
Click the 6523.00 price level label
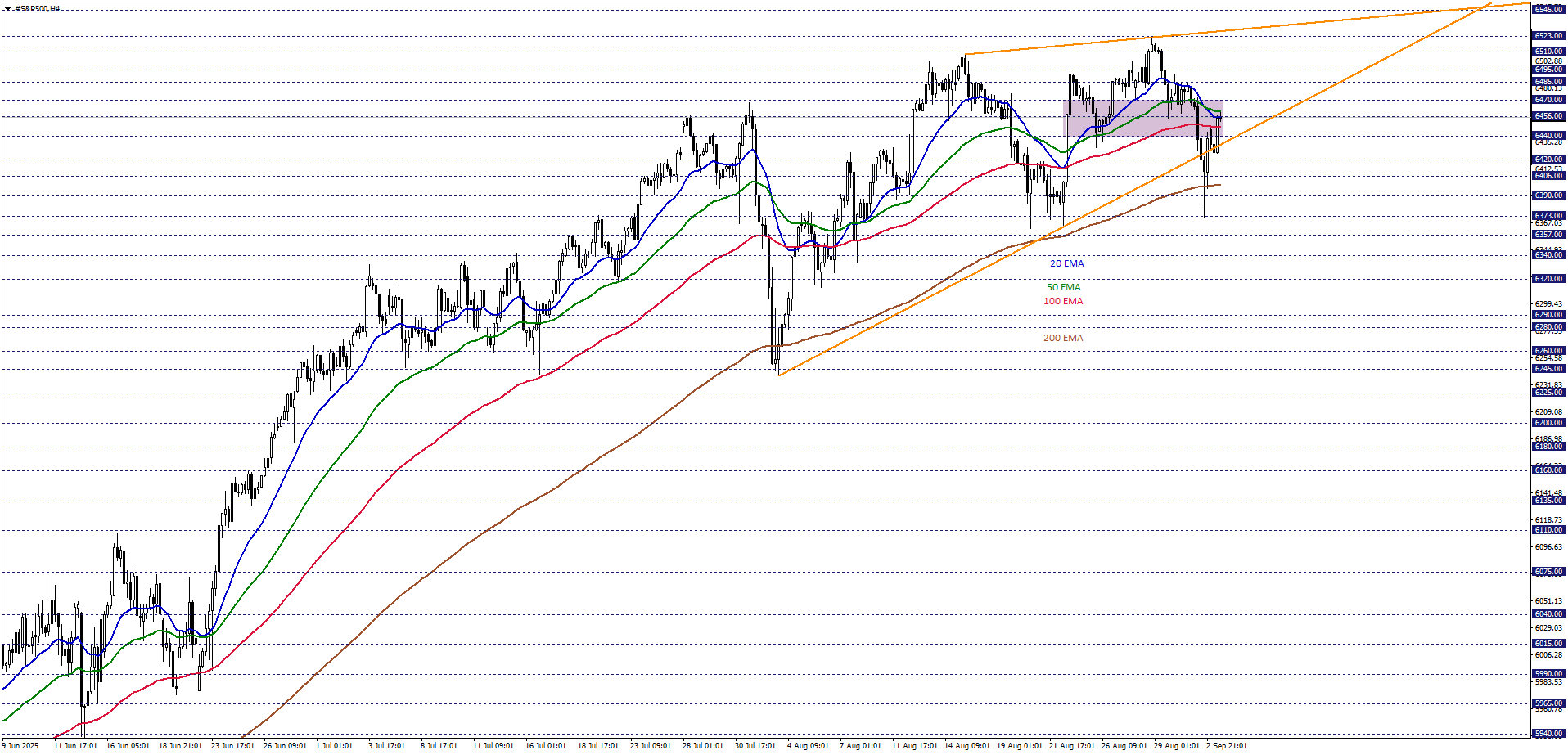point(1548,36)
